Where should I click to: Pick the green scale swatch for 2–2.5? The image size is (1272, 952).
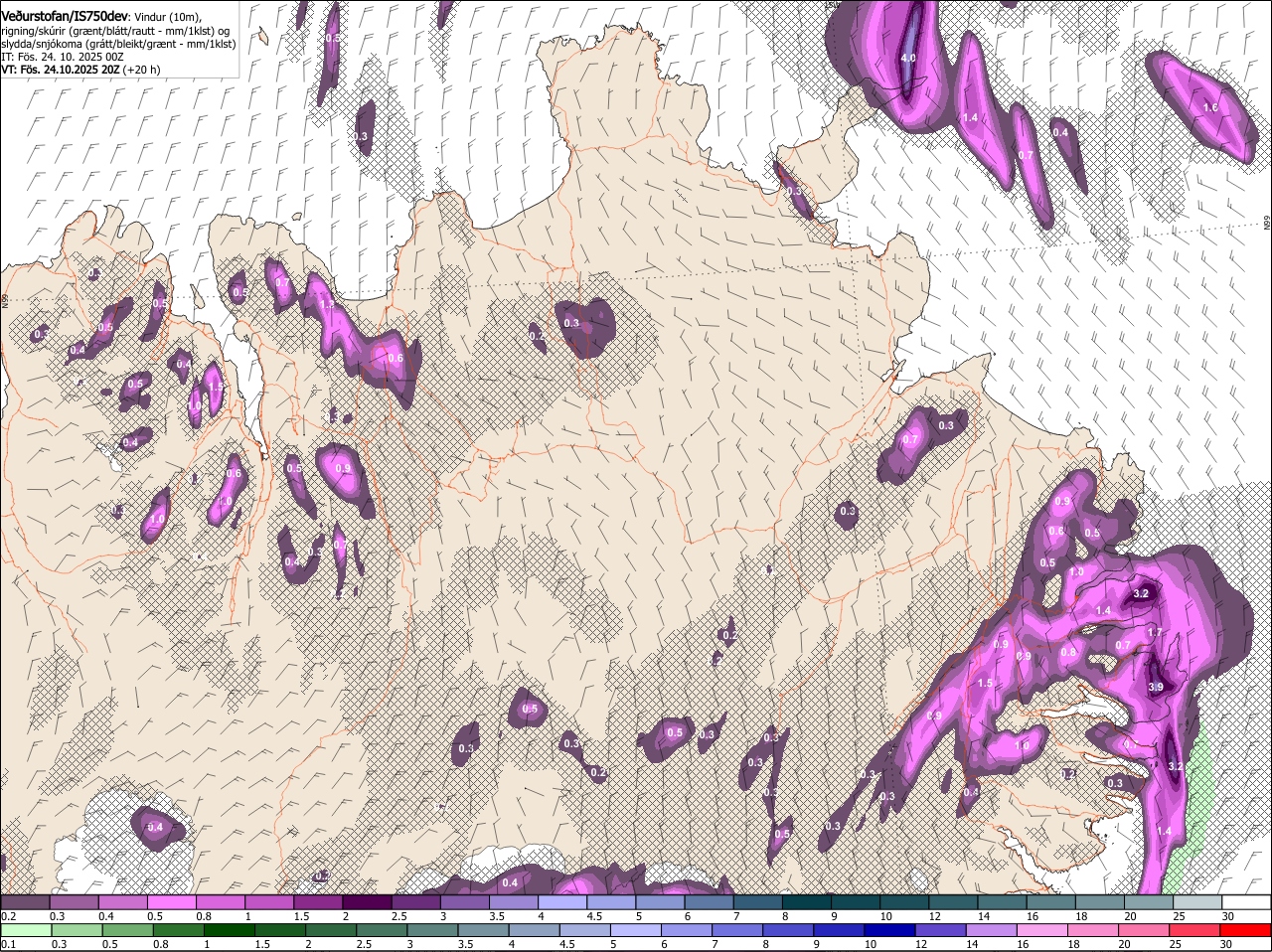pyautogui.click(x=331, y=930)
